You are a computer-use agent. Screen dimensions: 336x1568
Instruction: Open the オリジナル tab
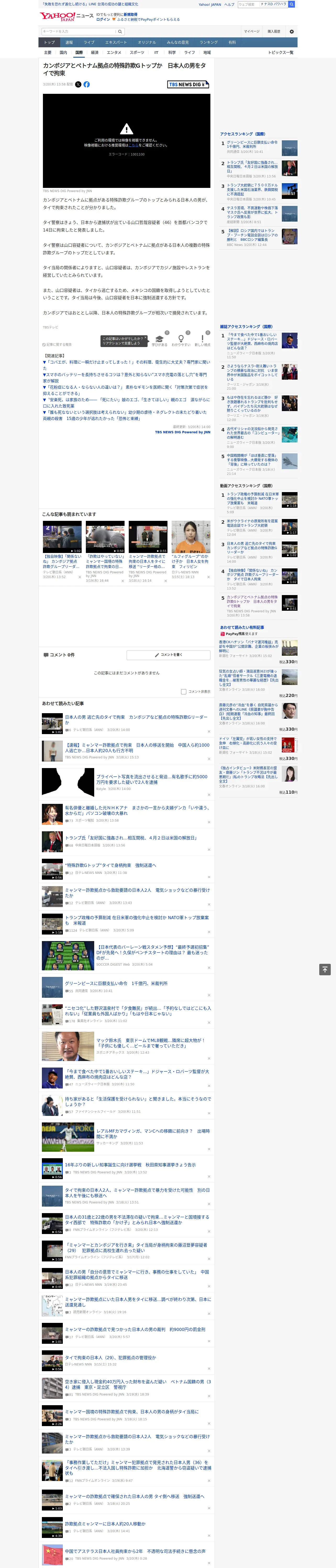click(147, 43)
